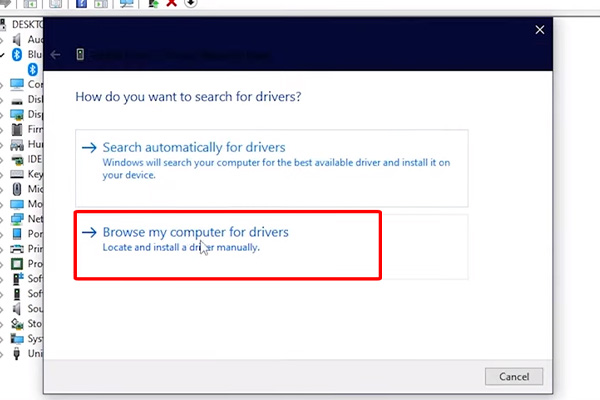This screenshot has width=600, height=400.
Task: Choose Browse my computer for drivers
Action: [272, 247]
